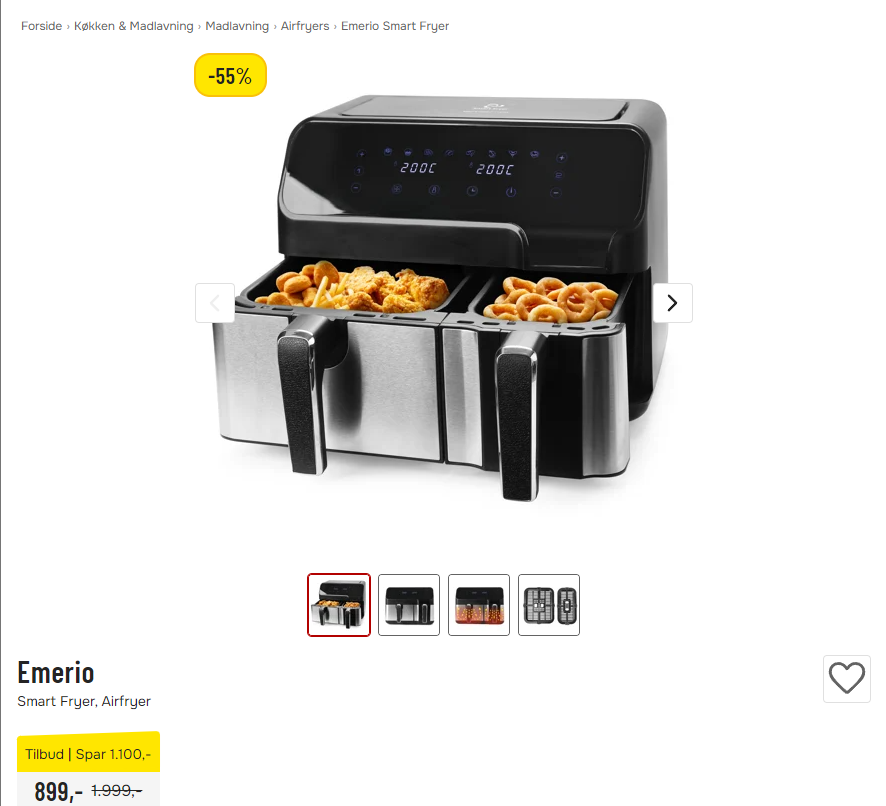Open the Airfryers breadcrumb link

coord(305,26)
